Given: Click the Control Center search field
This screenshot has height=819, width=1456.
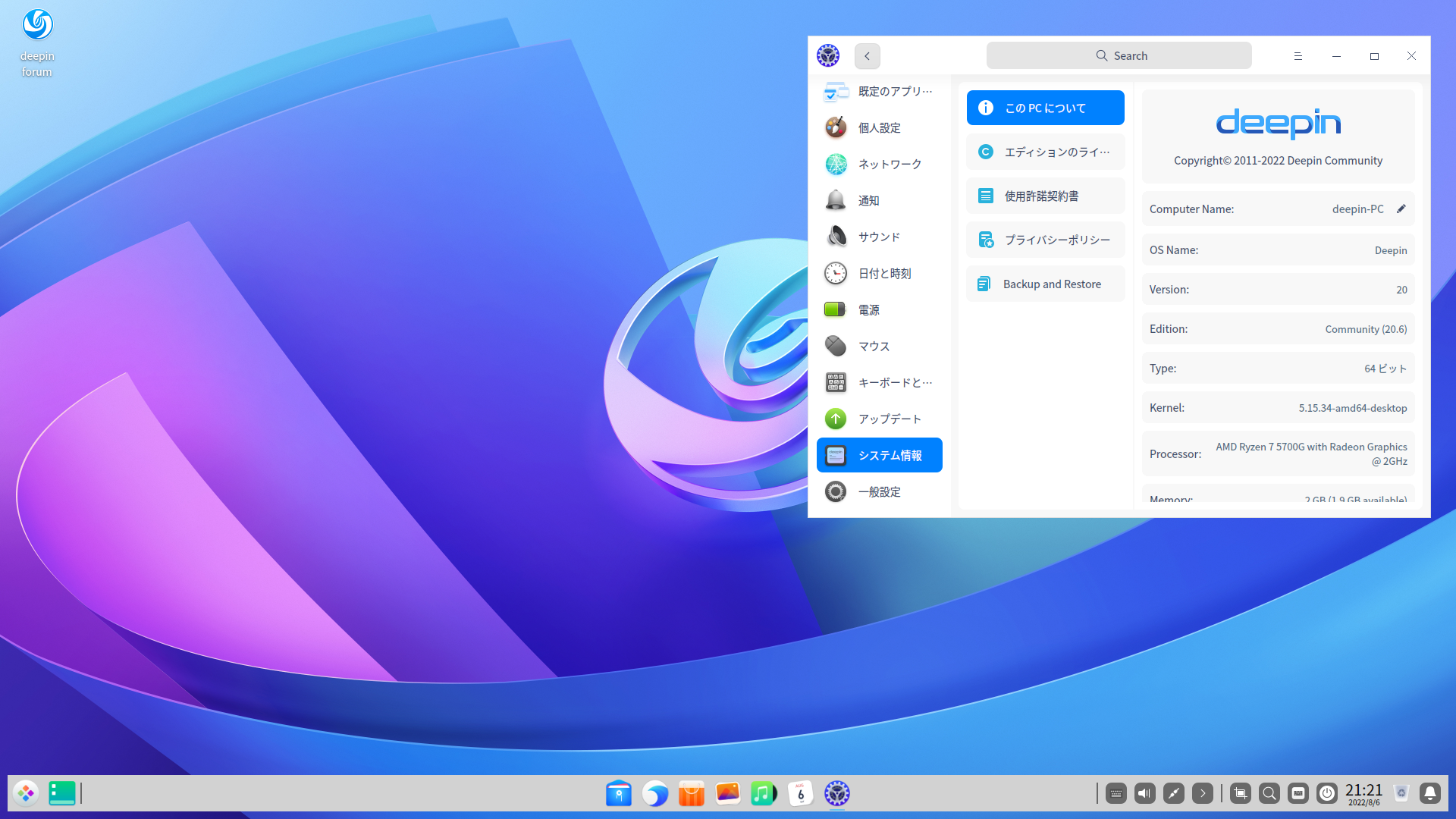Looking at the screenshot, I should click(x=1119, y=55).
